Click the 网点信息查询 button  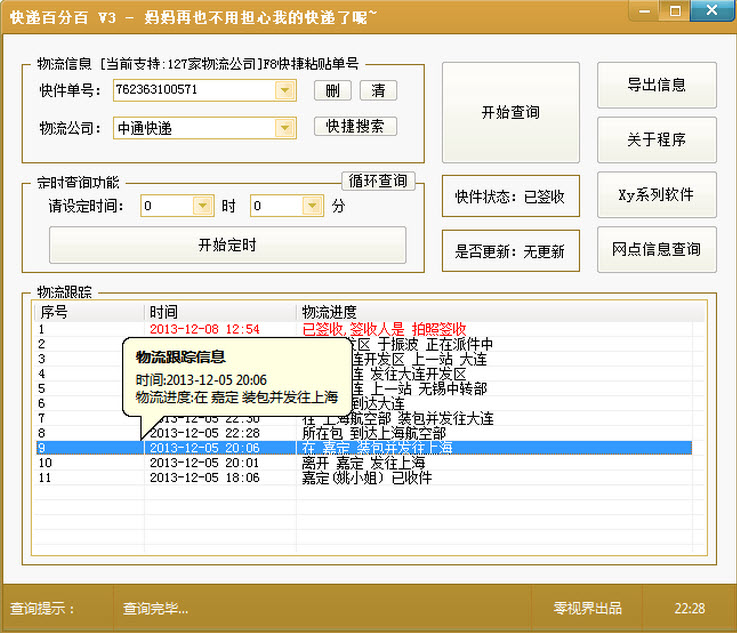(x=656, y=249)
